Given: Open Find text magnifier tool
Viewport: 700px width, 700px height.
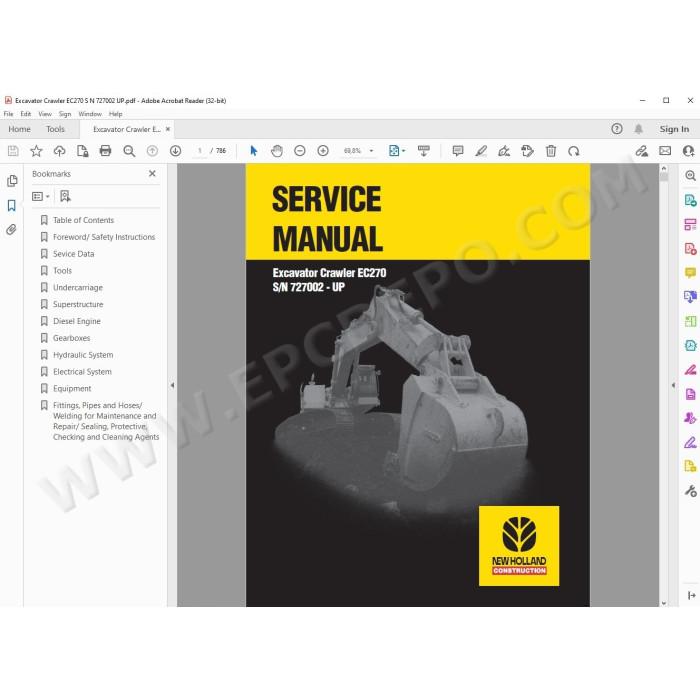Looking at the screenshot, I should pyautogui.click(x=129, y=151).
